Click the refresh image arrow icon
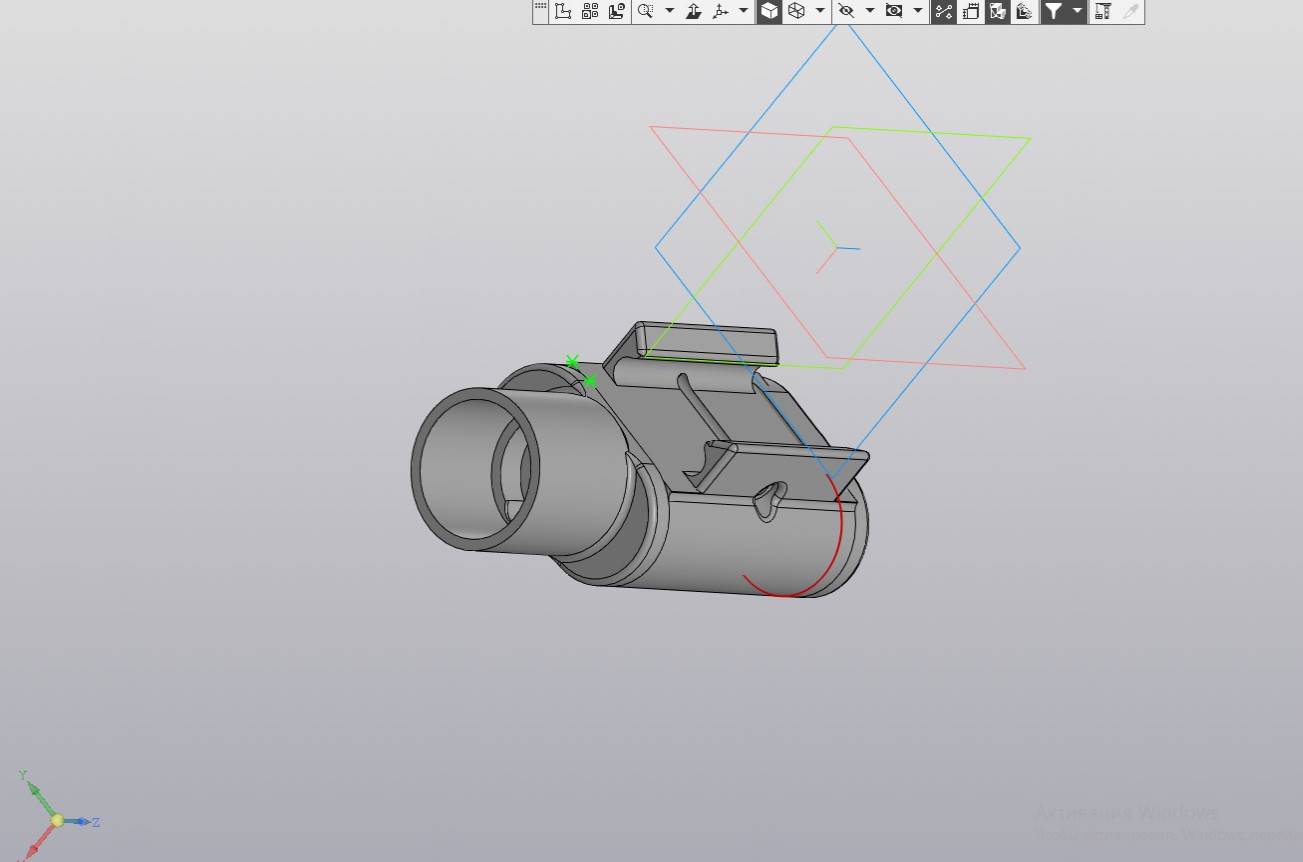This screenshot has height=862, width=1303. [x=693, y=11]
